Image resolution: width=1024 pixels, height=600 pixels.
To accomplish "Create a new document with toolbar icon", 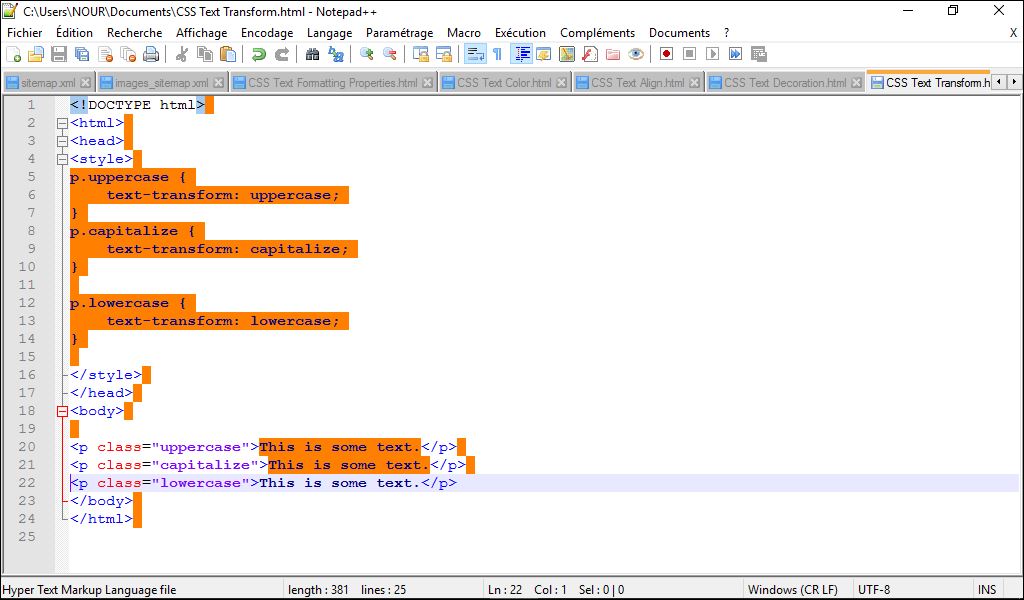I will (13, 54).
